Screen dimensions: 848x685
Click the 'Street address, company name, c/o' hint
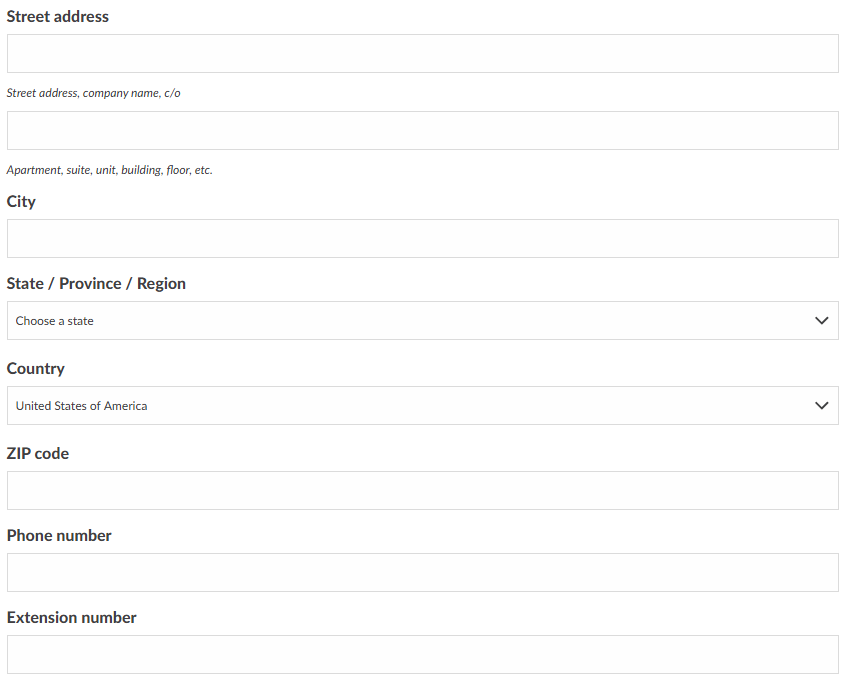click(94, 93)
